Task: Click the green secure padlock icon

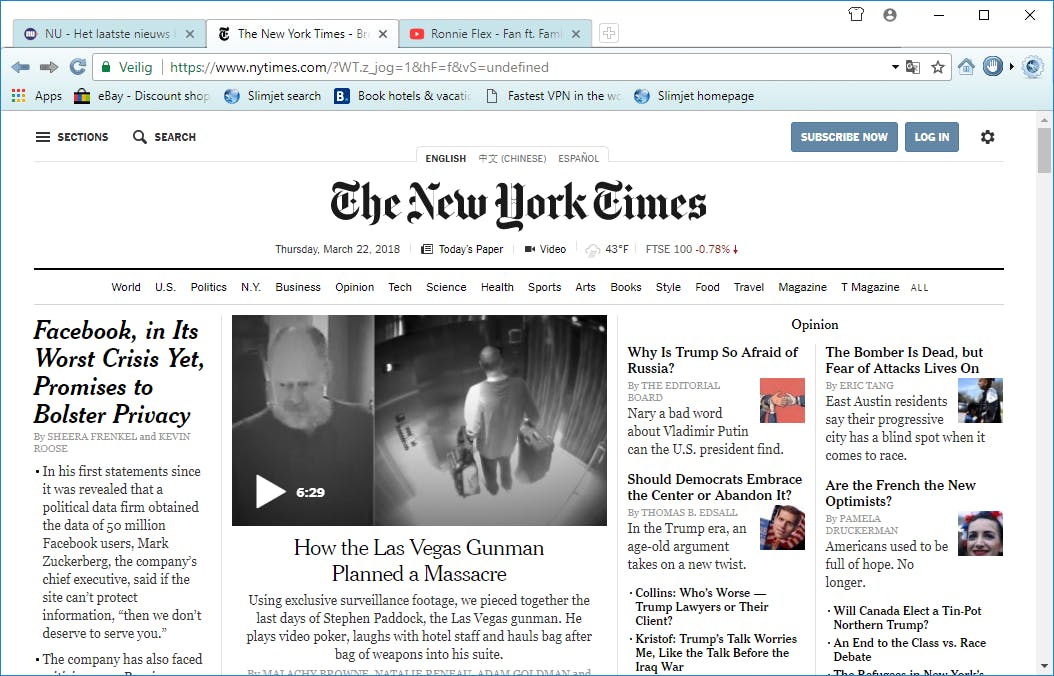Action: point(106,67)
